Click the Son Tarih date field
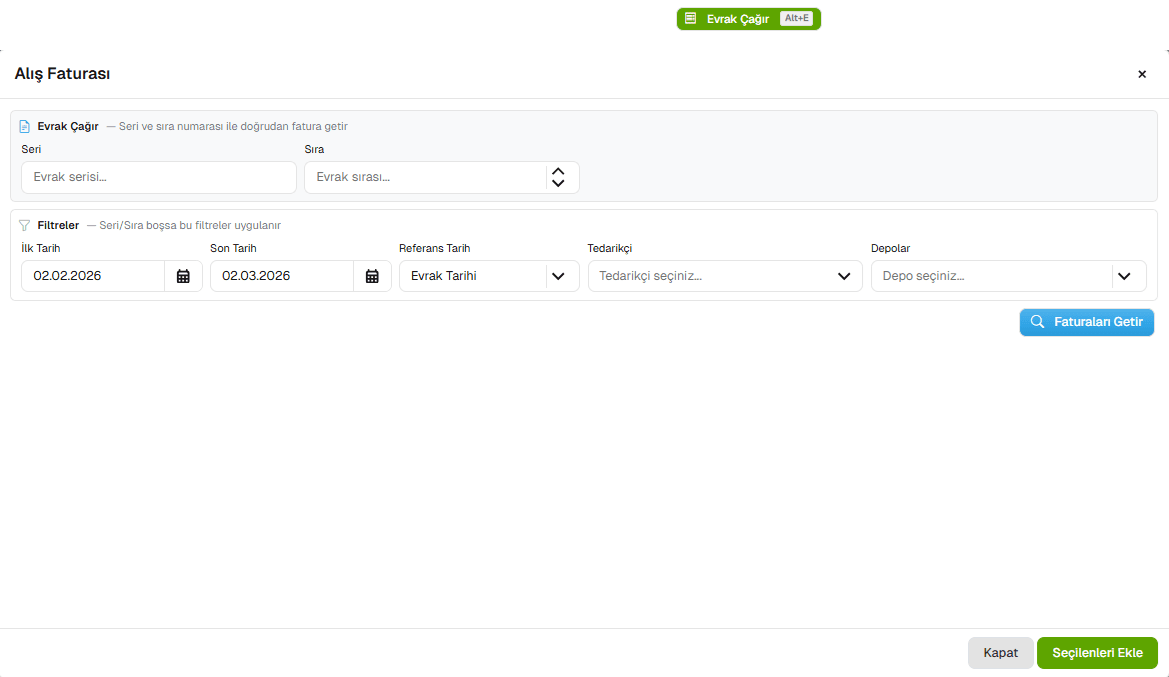This screenshot has height=677, width=1169. click(x=282, y=276)
